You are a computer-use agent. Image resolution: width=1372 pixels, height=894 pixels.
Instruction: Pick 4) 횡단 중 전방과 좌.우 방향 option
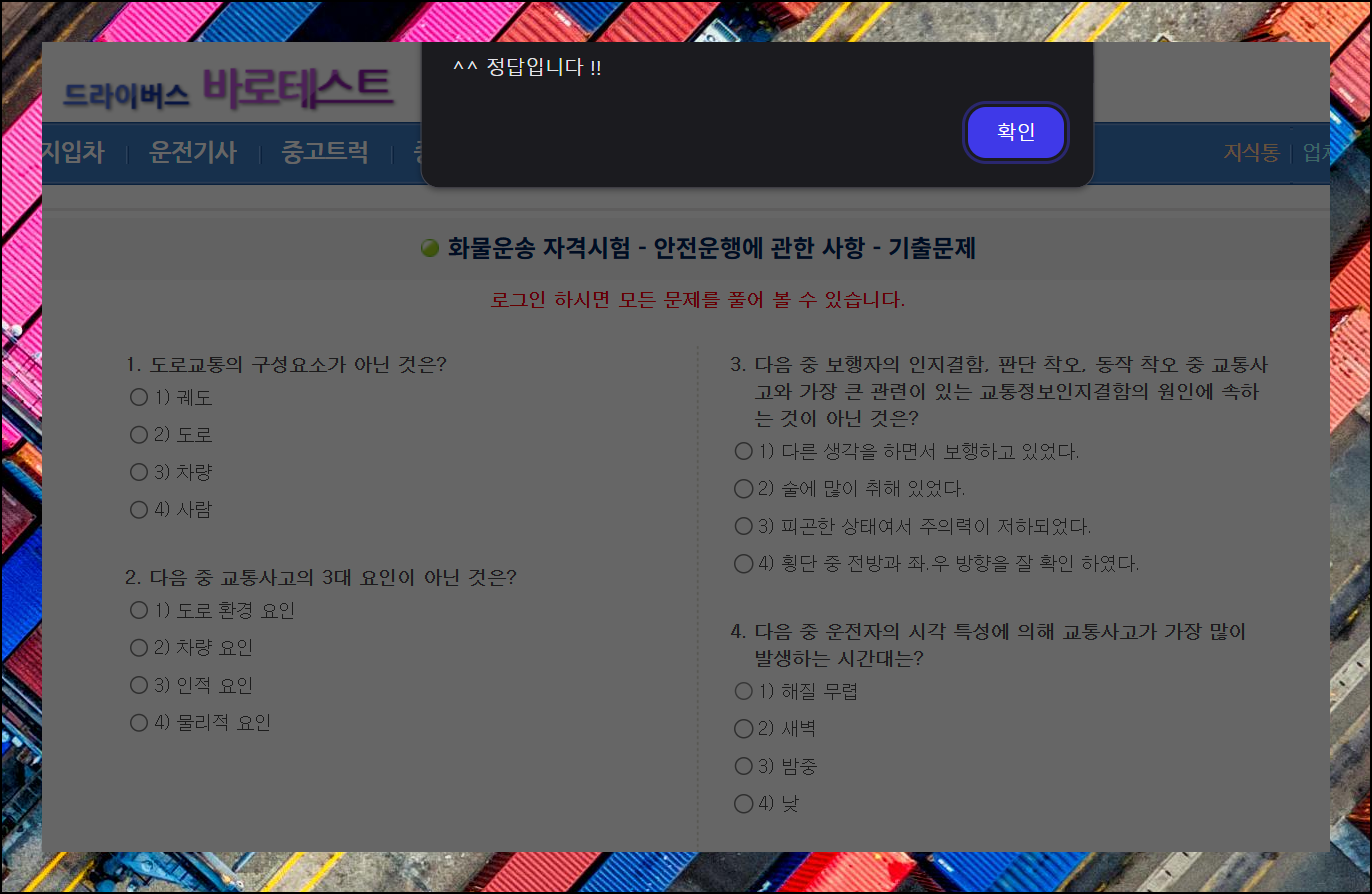[743, 563]
